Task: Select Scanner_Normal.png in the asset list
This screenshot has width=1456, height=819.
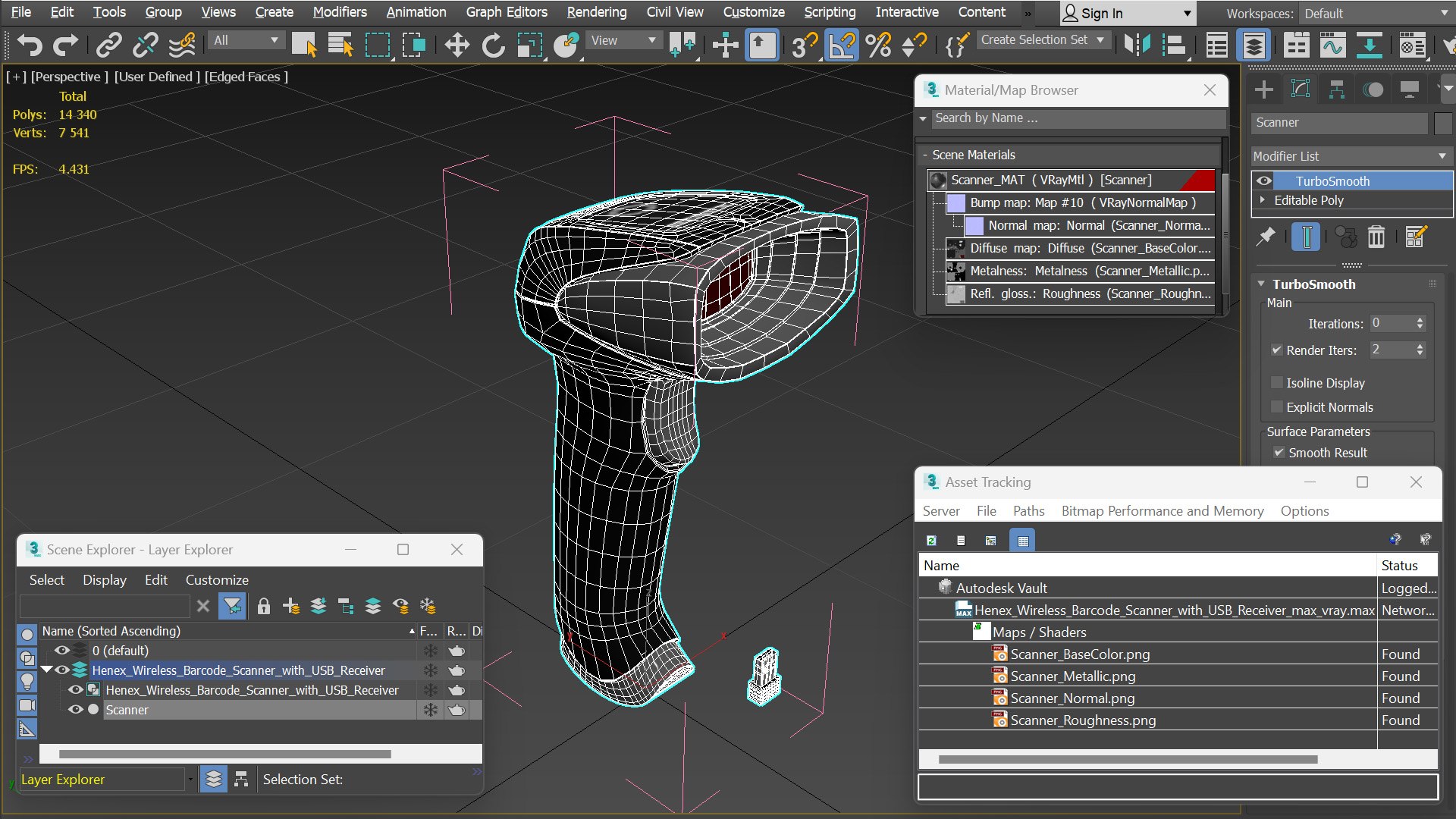Action: 1072,698
